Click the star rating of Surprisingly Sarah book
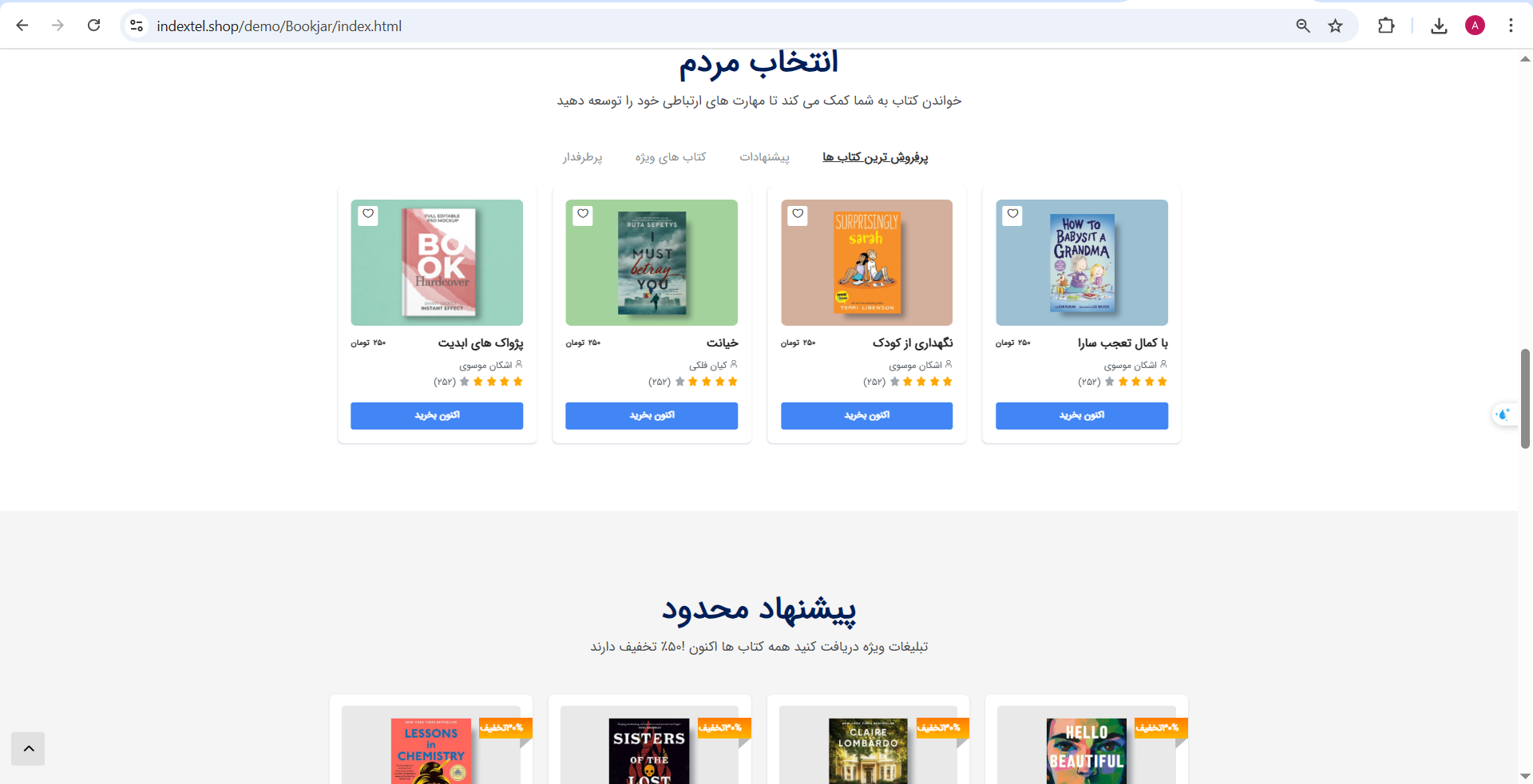Viewport: 1533px width, 784px height. (x=921, y=382)
